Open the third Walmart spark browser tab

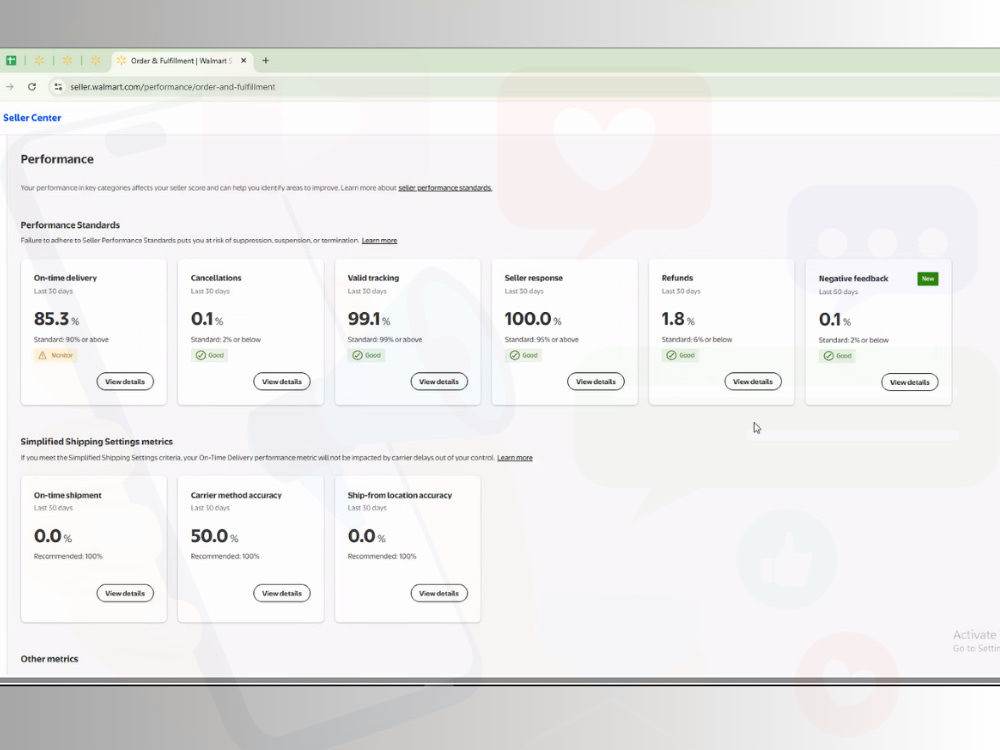(x=96, y=61)
